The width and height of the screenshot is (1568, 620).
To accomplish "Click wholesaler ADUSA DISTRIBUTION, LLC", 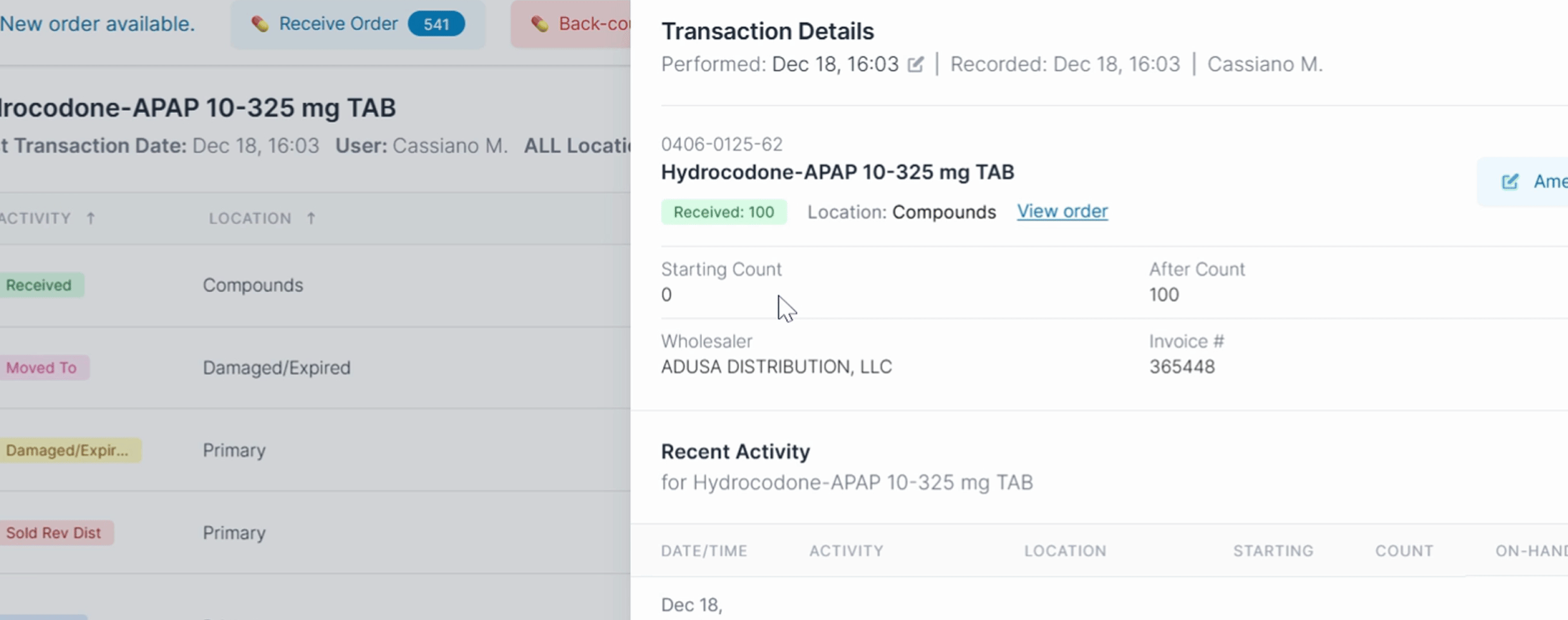I will click(x=777, y=366).
